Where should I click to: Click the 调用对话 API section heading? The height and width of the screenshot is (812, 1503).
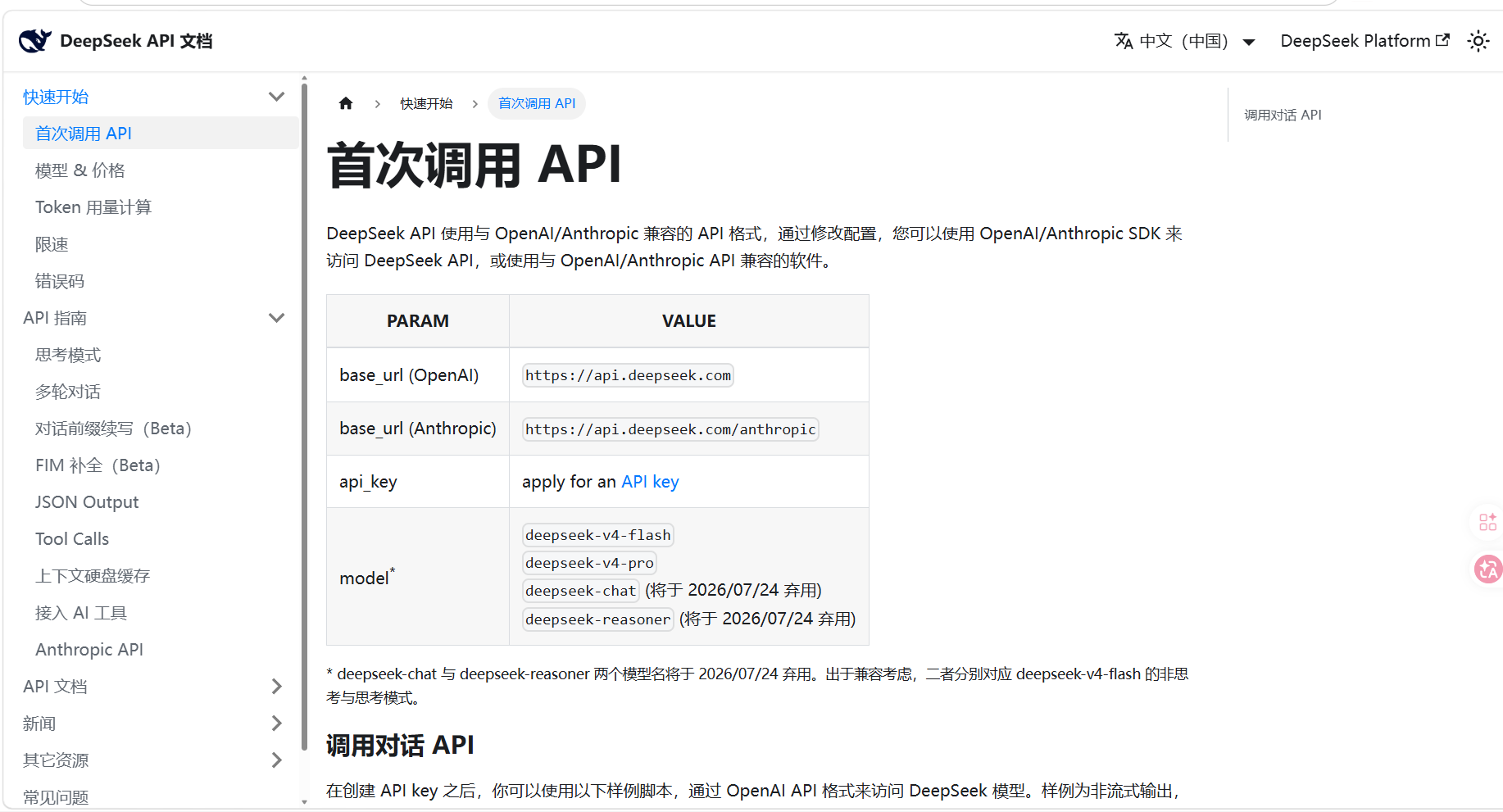coord(400,745)
